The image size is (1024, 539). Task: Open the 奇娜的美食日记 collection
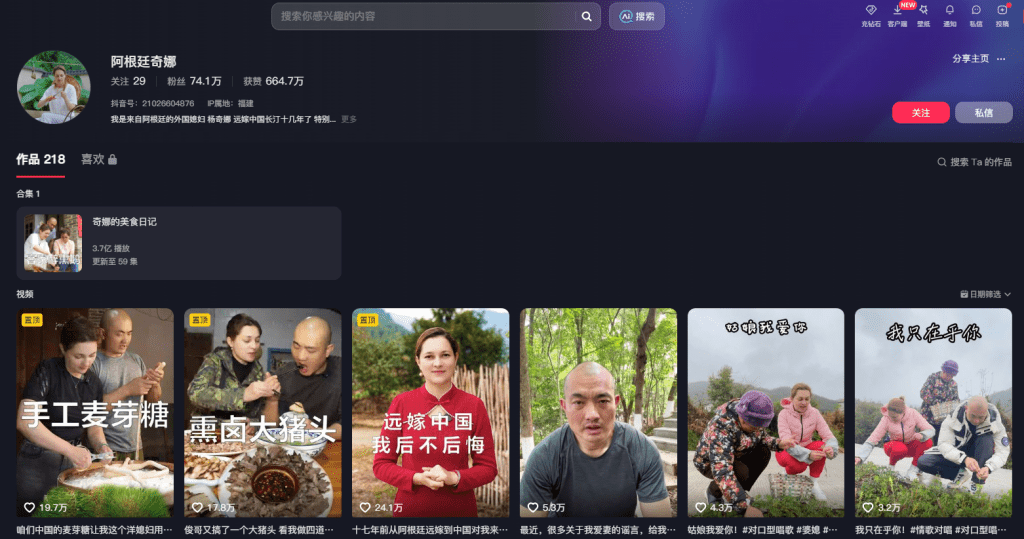(x=178, y=243)
